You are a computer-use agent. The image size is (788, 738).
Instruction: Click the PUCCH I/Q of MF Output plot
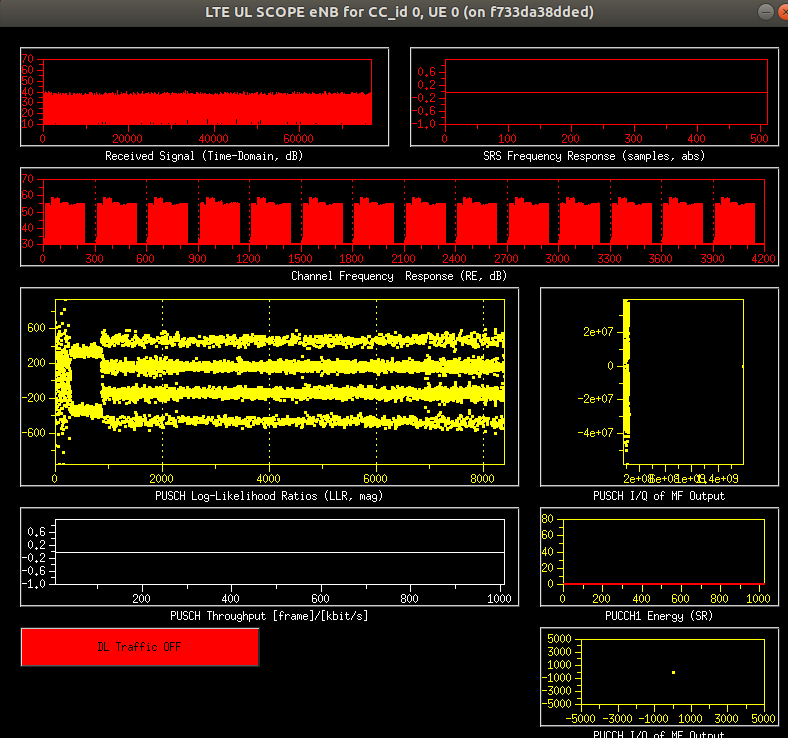(659, 677)
